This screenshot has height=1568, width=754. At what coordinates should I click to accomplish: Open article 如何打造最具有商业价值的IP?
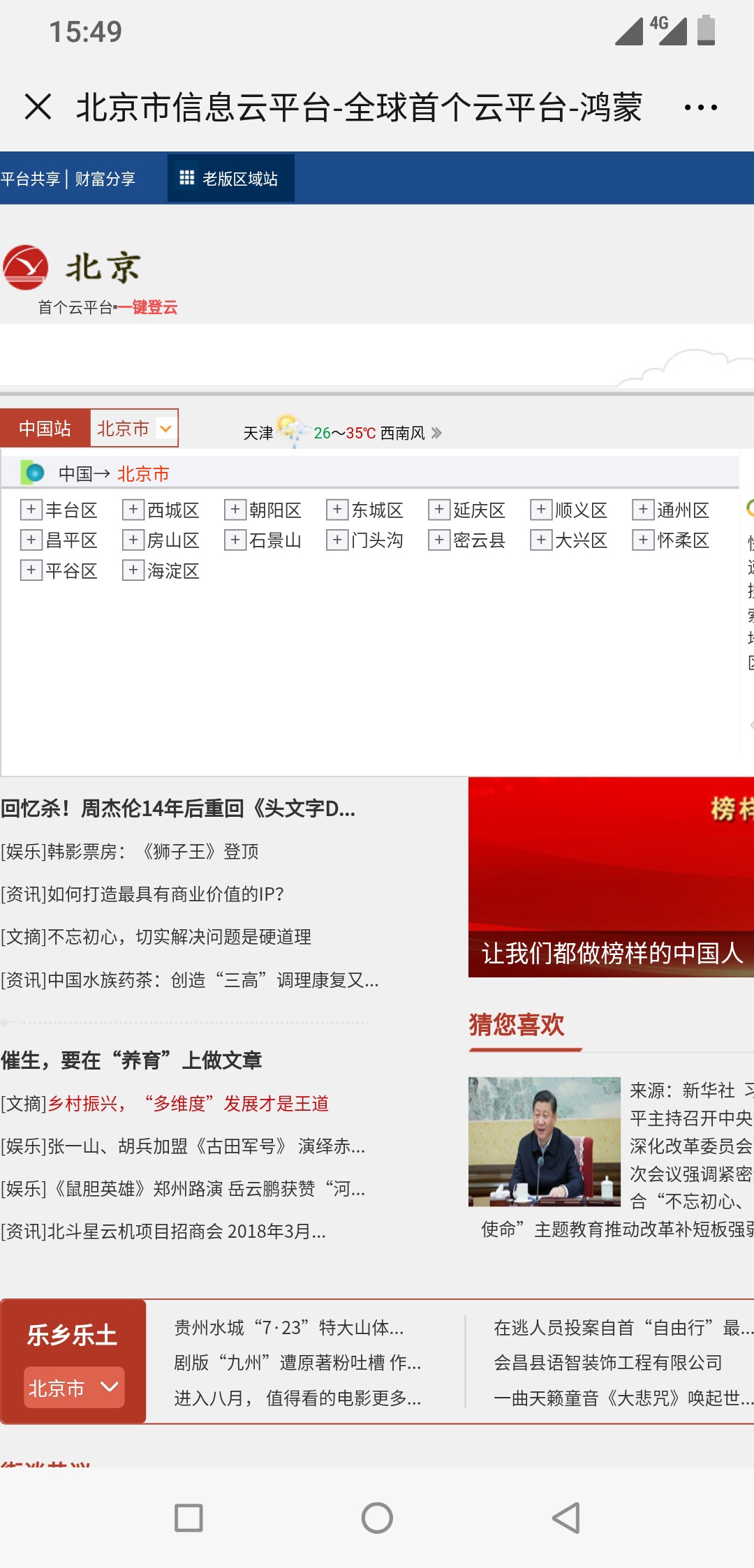point(142,894)
